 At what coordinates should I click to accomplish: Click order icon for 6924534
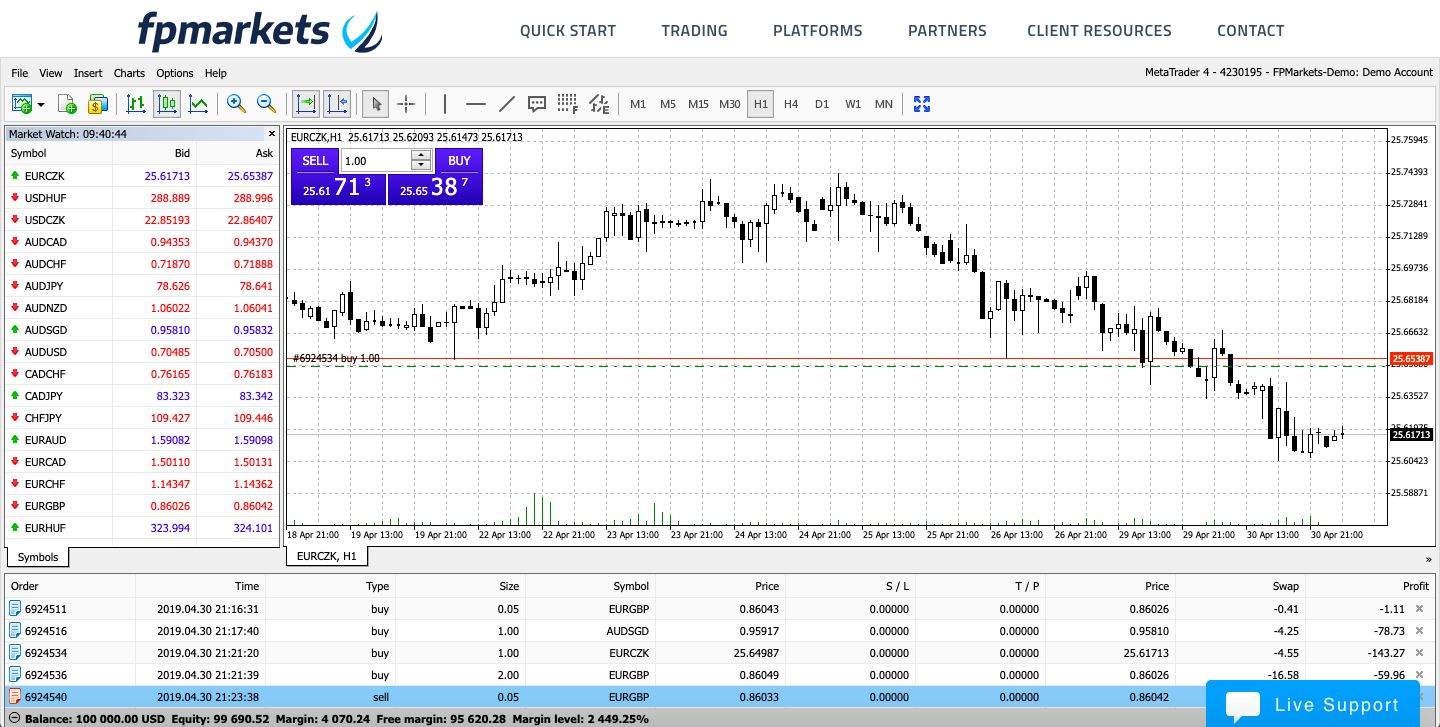point(15,653)
